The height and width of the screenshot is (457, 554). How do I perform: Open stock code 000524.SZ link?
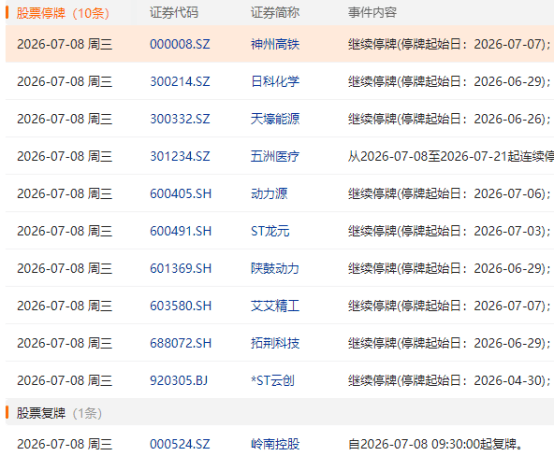pos(180,444)
